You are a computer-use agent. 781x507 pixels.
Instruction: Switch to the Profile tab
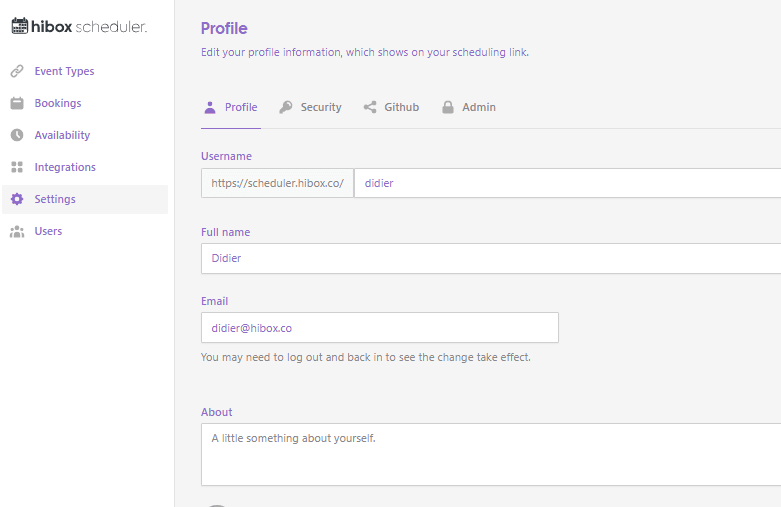coord(240,107)
